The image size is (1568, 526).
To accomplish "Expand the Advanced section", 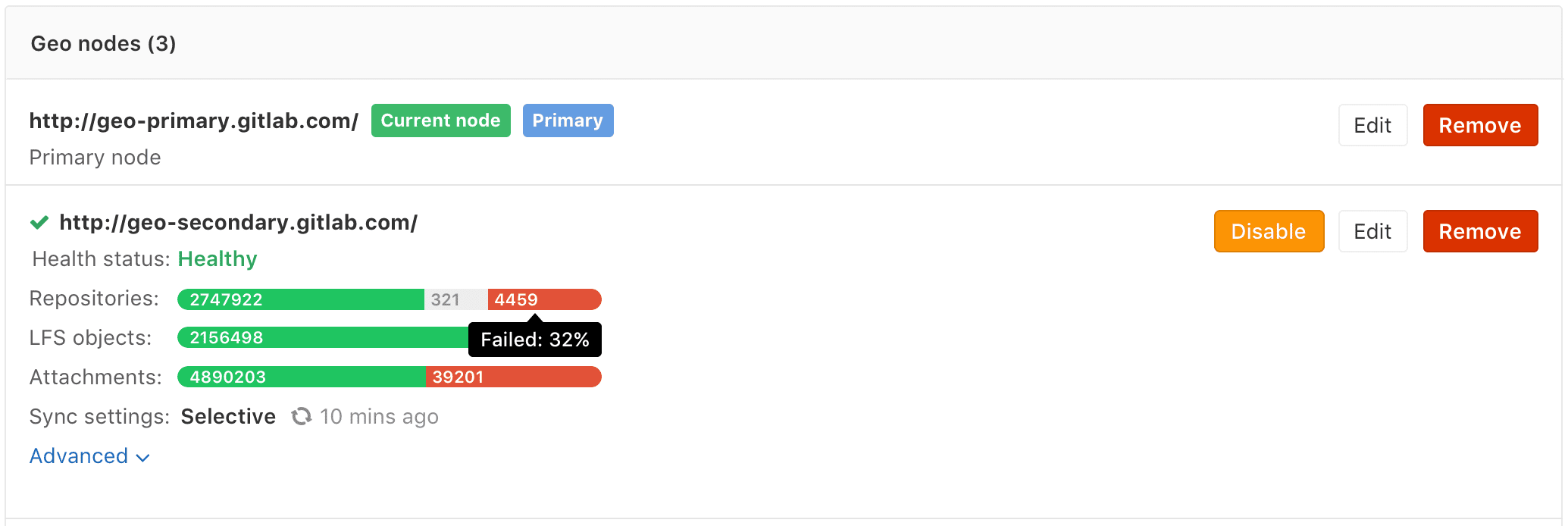I will [x=78, y=456].
